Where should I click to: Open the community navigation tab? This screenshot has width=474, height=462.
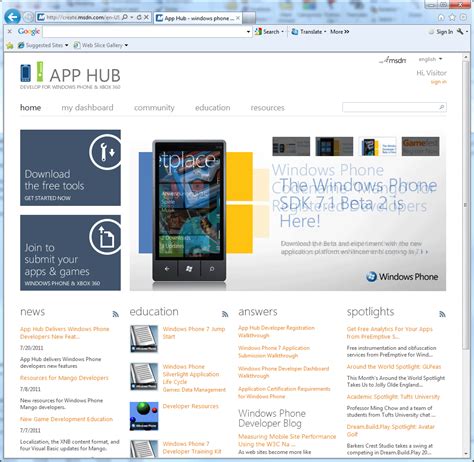(154, 108)
